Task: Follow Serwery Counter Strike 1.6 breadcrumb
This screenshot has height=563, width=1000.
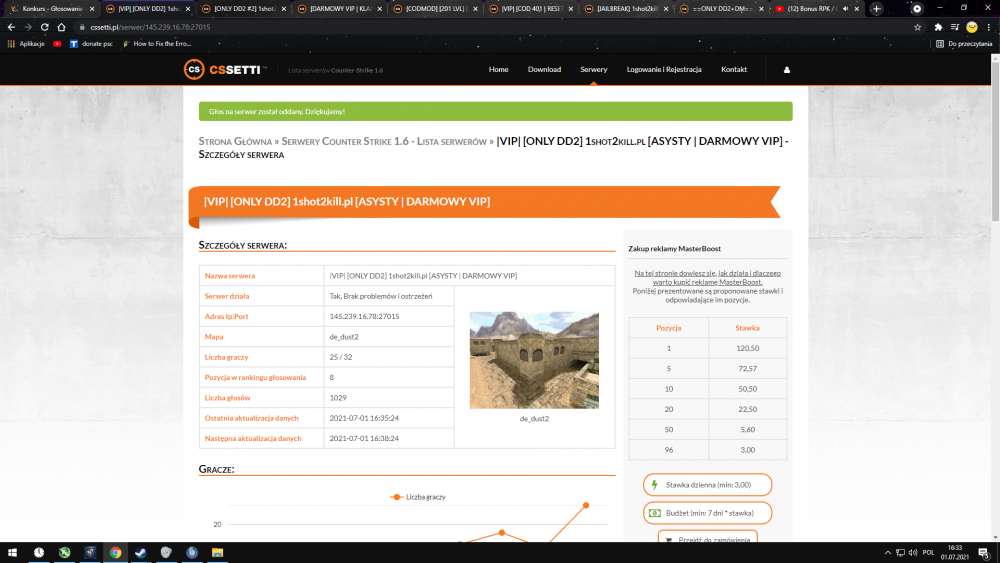Action: click(x=384, y=142)
